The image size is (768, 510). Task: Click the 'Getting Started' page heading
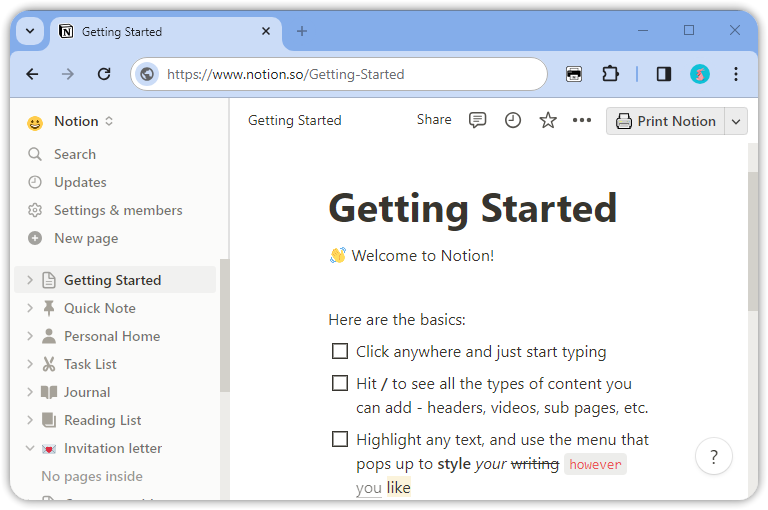pyautogui.click(x=473, y=208)
